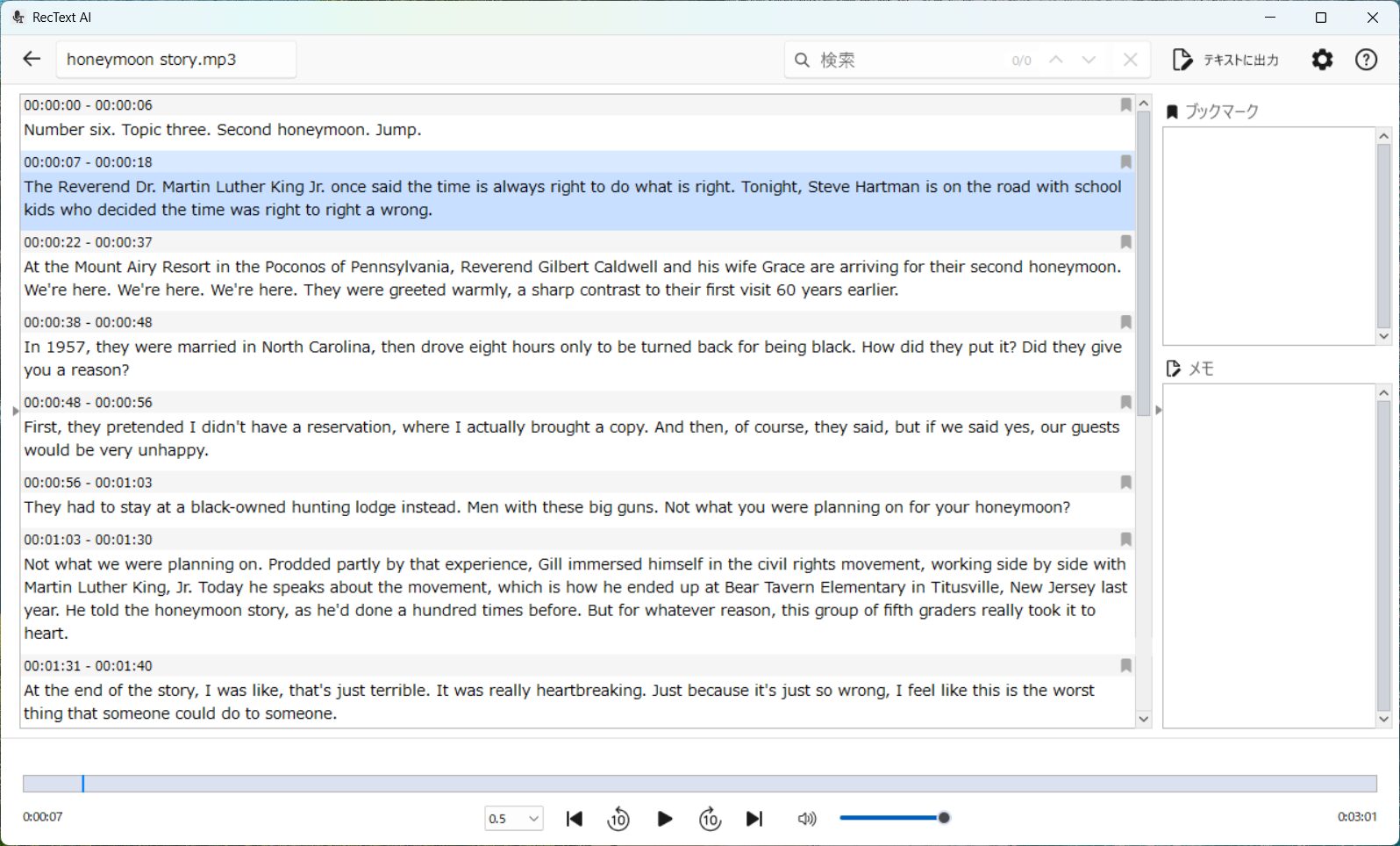Collapse the right side panel arrow

tap(1158, 410)
